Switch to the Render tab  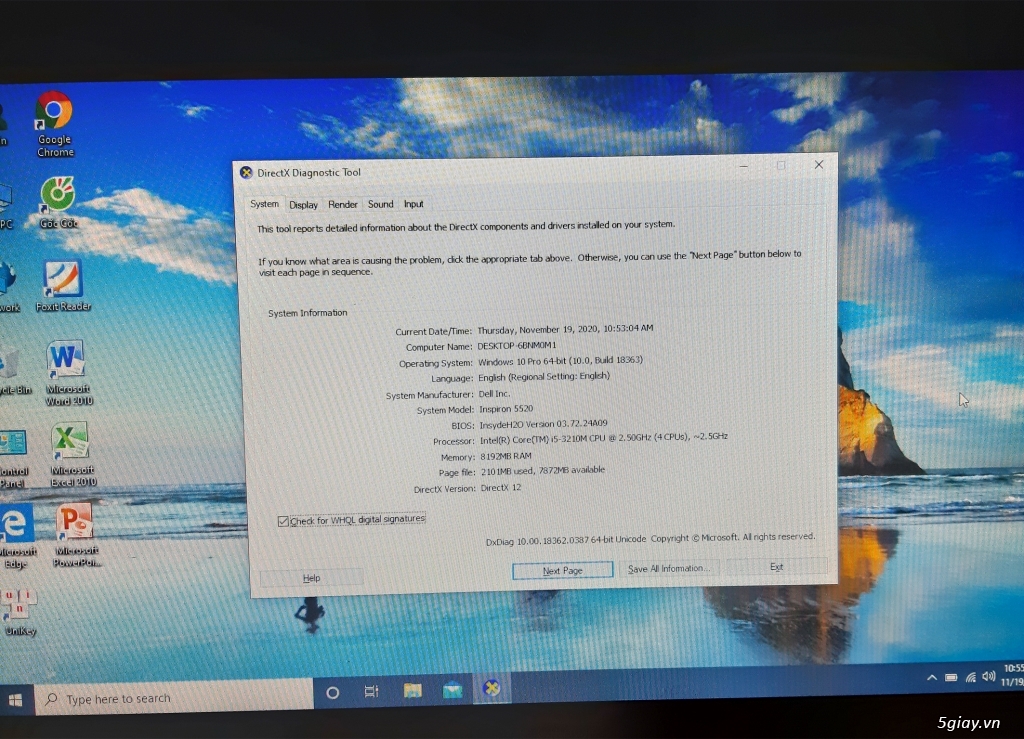click(x=343, y=204)
